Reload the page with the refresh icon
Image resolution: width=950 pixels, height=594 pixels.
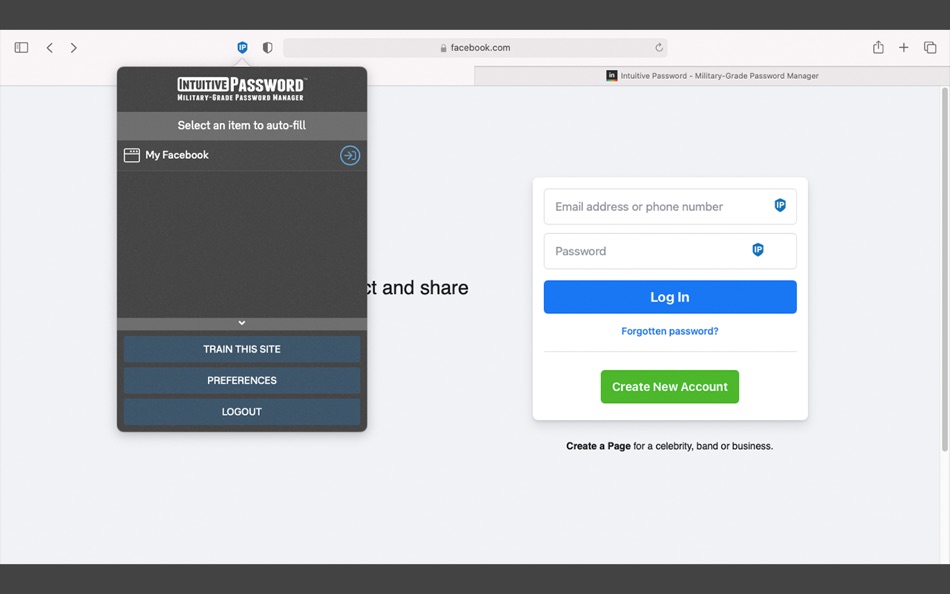point(659,47)
